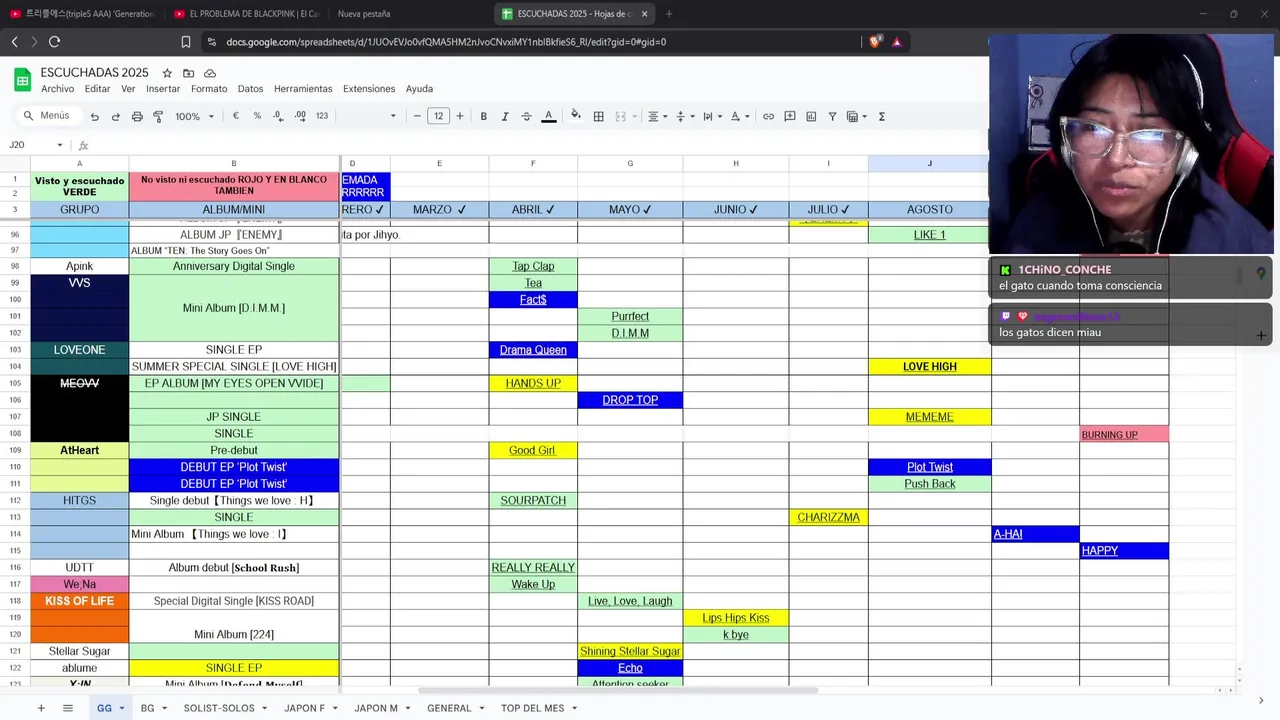Toggle bold formatting

coord(483,116)
